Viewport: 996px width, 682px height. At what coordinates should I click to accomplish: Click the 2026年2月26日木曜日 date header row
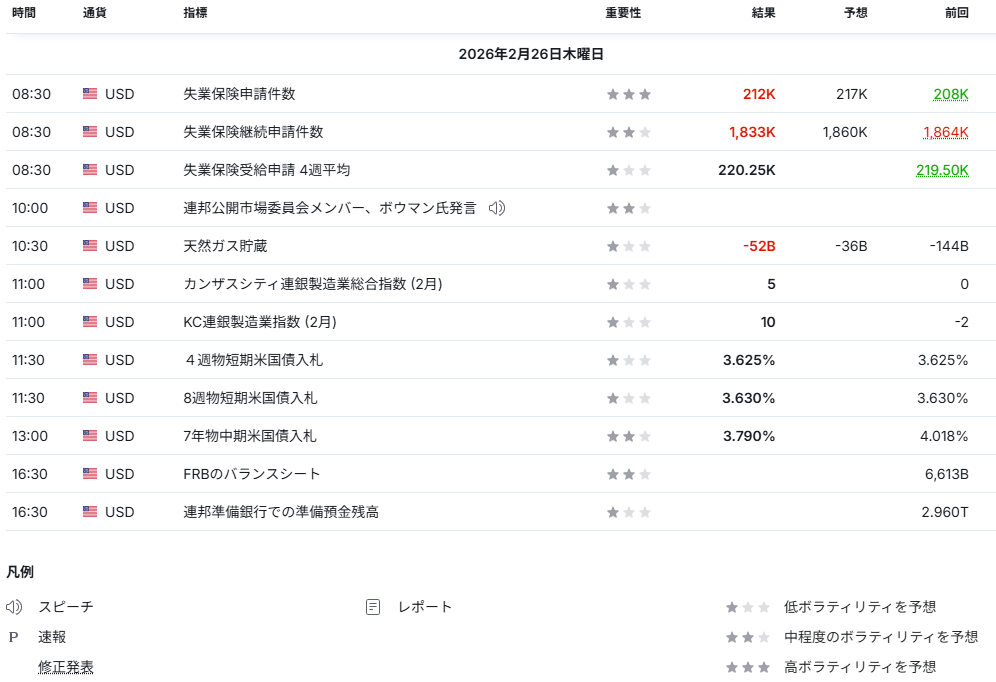click(530, 54)
